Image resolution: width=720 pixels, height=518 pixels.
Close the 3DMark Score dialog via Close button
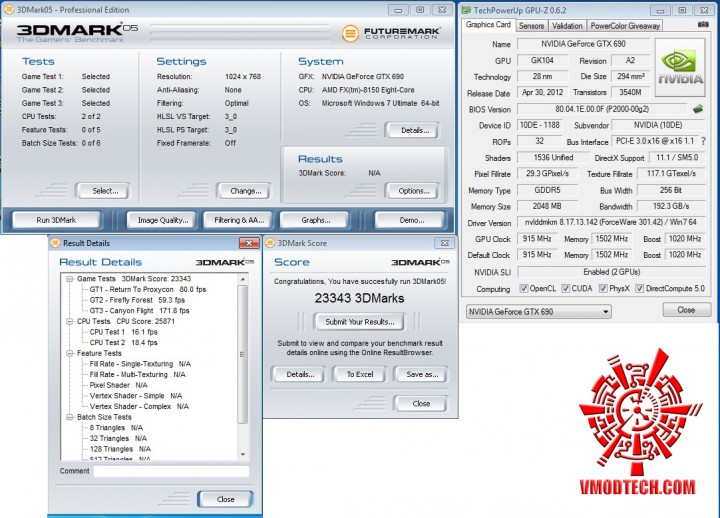pyautogui.click(x=421, y=404)
